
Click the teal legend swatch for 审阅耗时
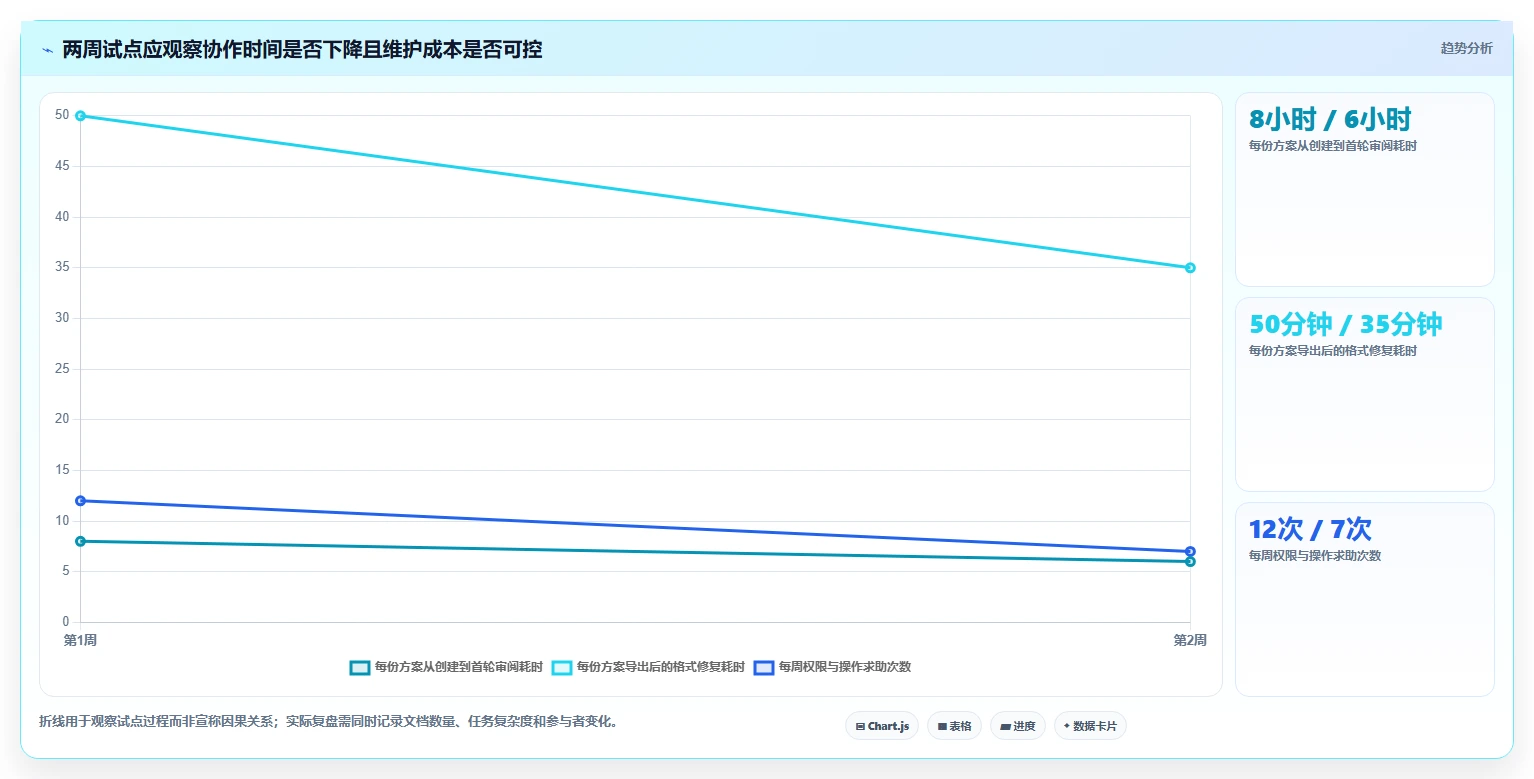360,668
